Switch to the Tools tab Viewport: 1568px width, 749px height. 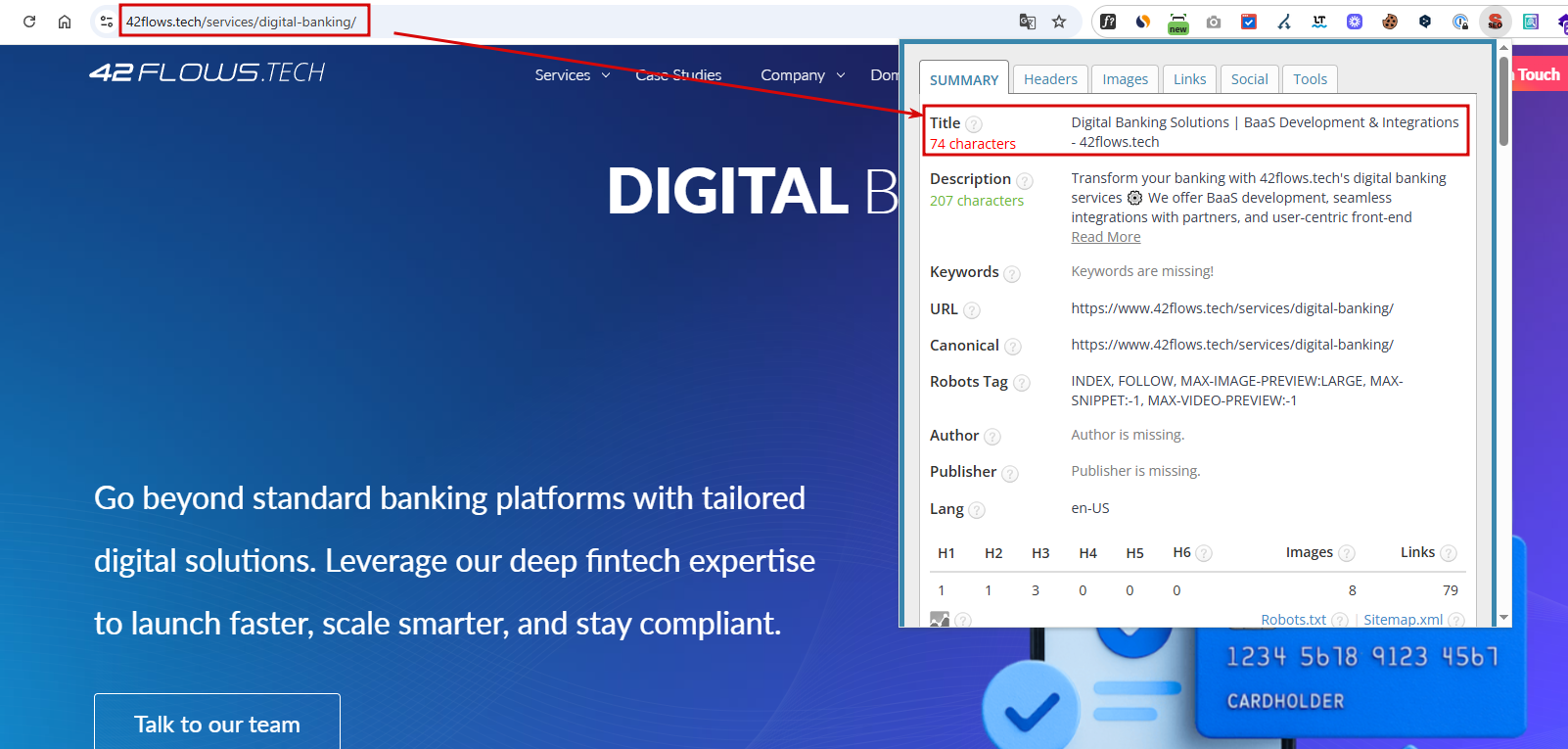pyautogui.click(x=1311, y=79)
